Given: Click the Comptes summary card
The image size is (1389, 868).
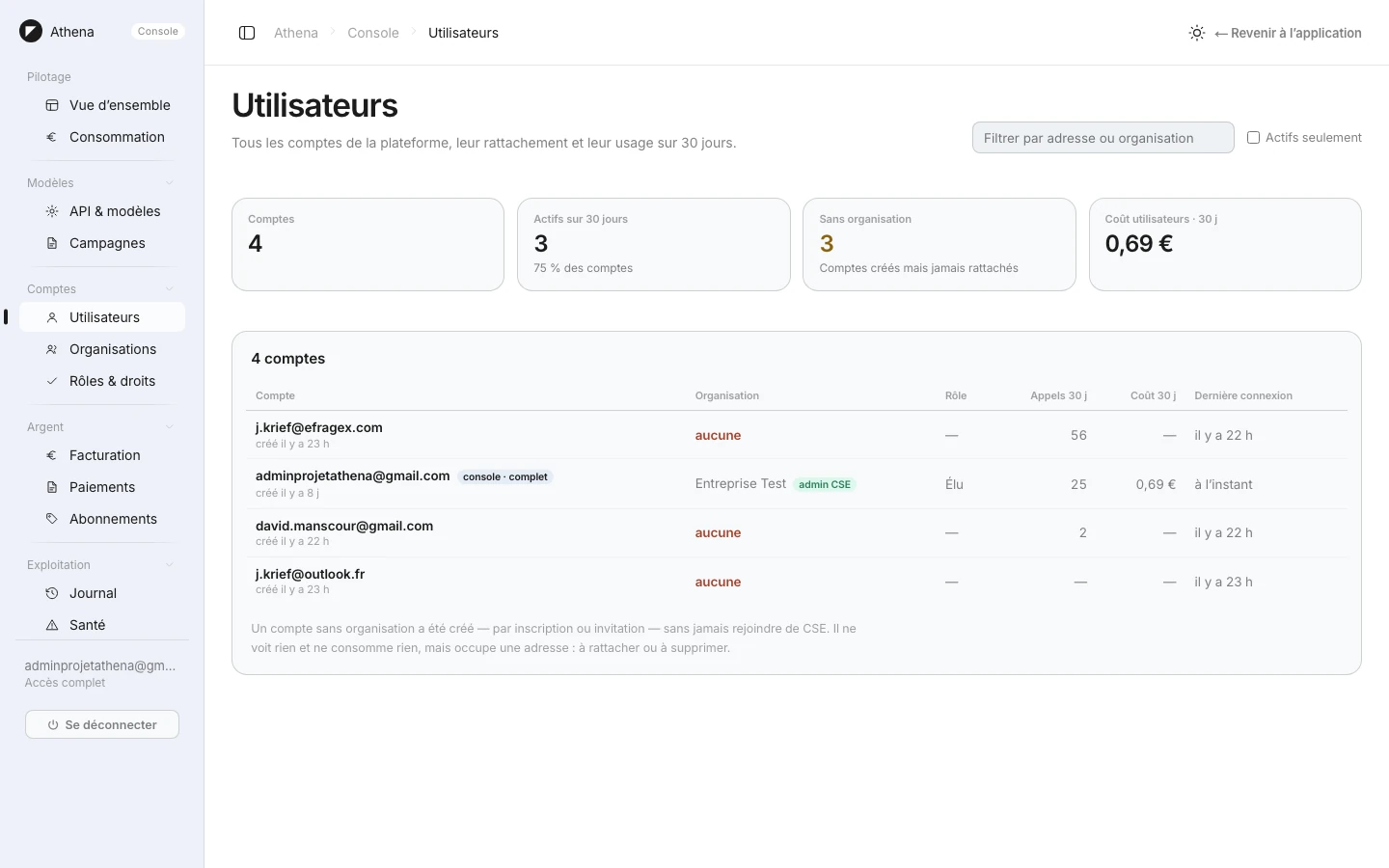Looking at the screenshot, I should (x=368, y=244).
